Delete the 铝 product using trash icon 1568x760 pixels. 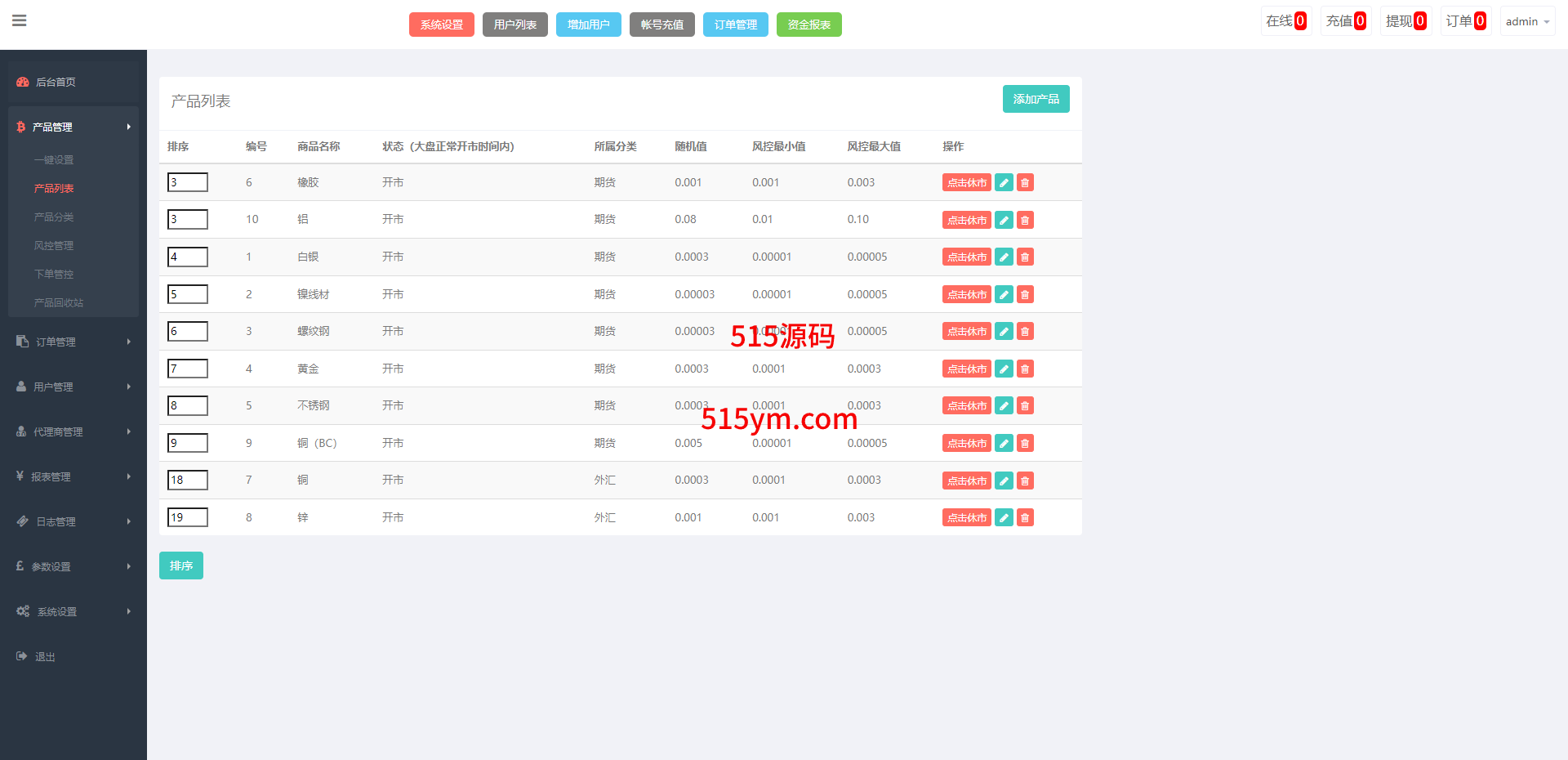1025,220
